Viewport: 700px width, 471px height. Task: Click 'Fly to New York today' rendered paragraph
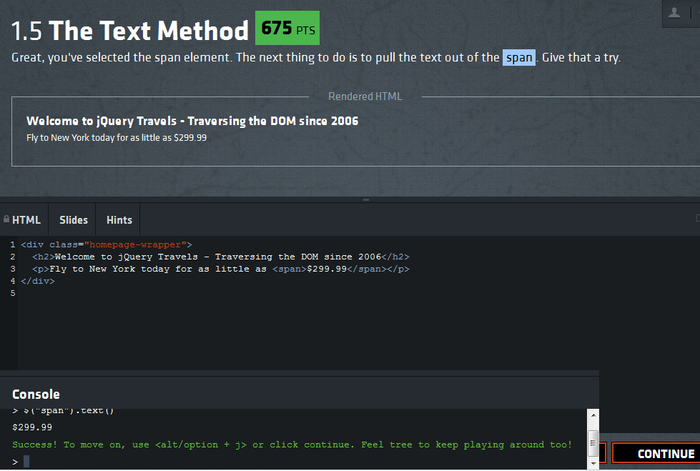click(117, 138)
